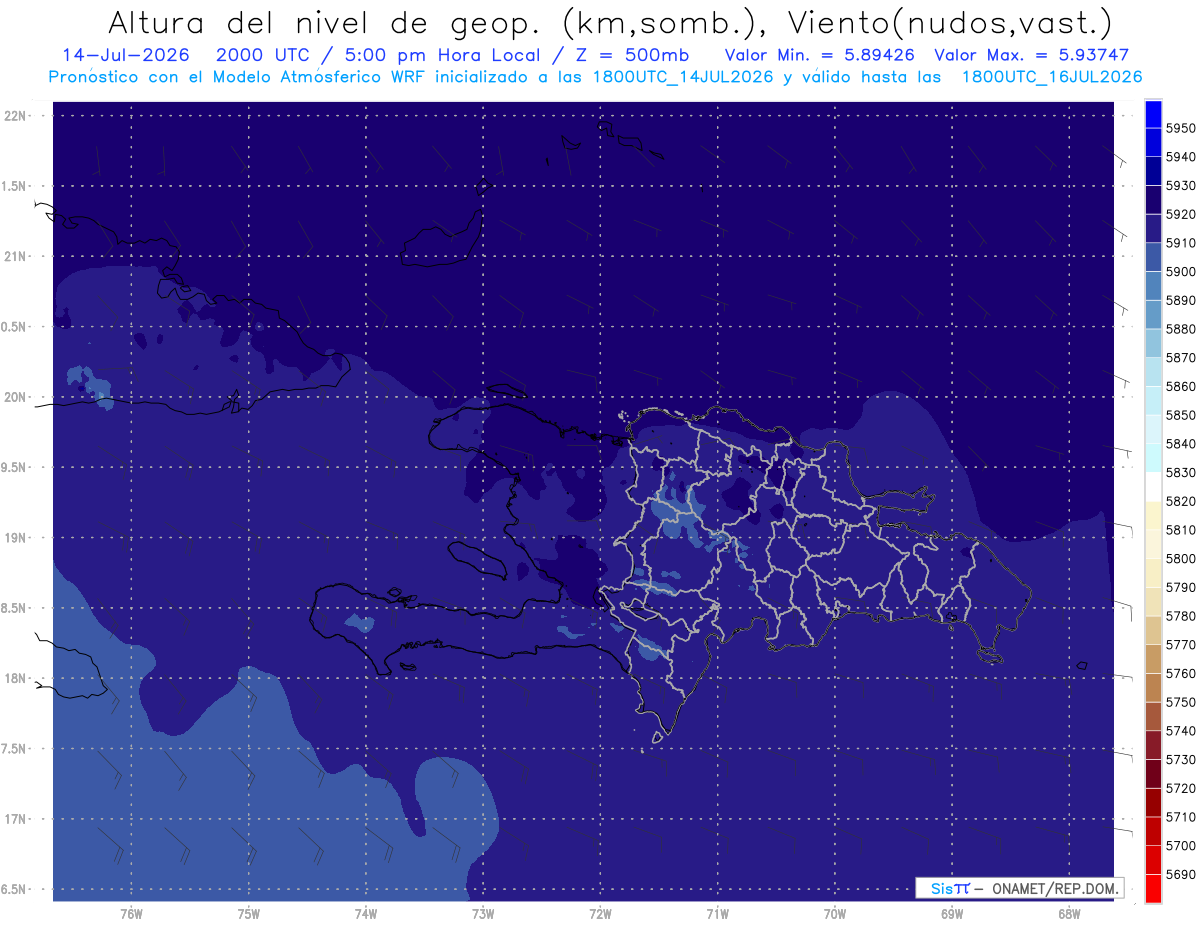Click the '5720' colorbar label
This screenshot has height=927, width=1200.
(1180, 788)
